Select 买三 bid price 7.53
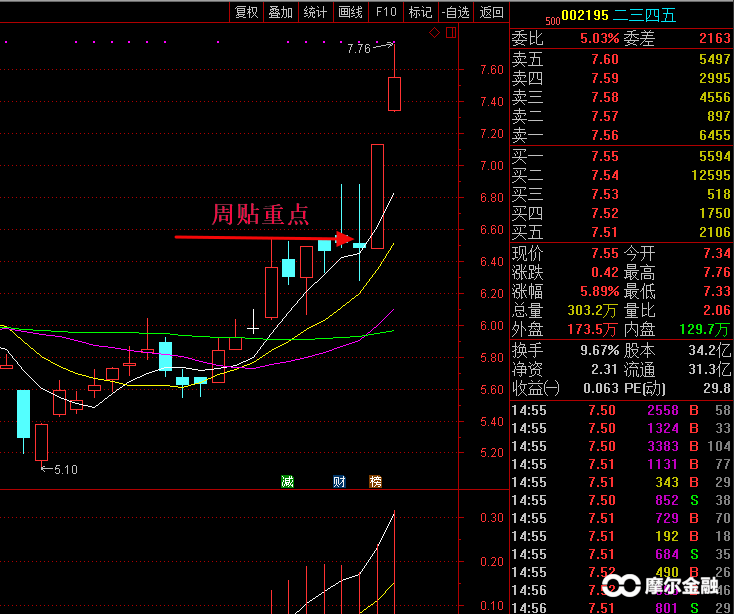 point(605,194)
